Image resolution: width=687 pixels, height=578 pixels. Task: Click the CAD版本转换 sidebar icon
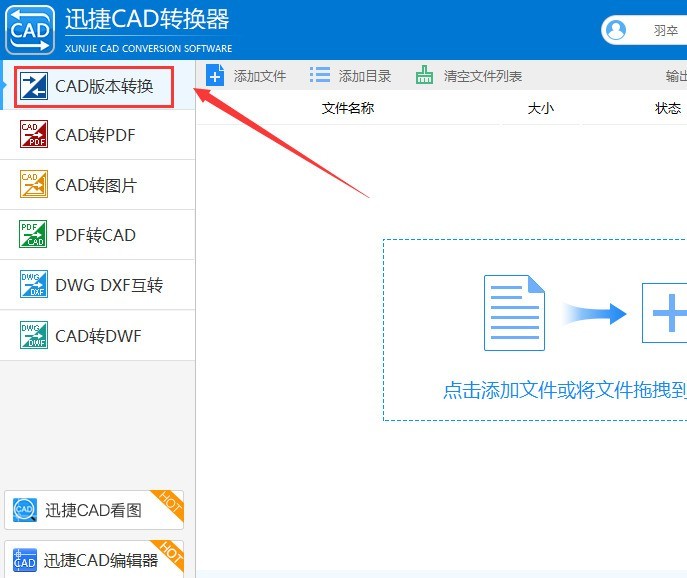(x=34, y=86)
